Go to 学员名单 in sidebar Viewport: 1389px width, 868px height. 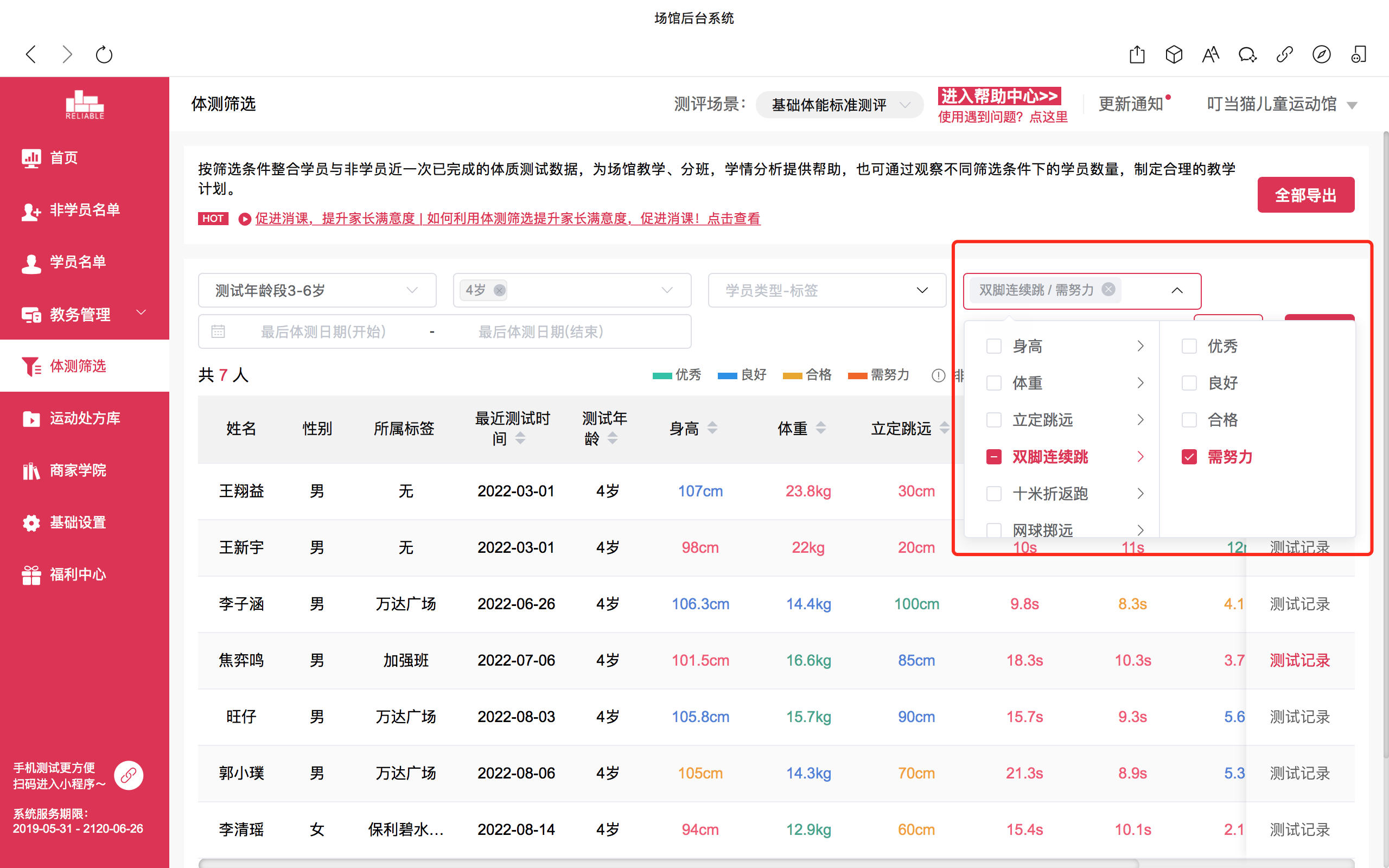78,263
